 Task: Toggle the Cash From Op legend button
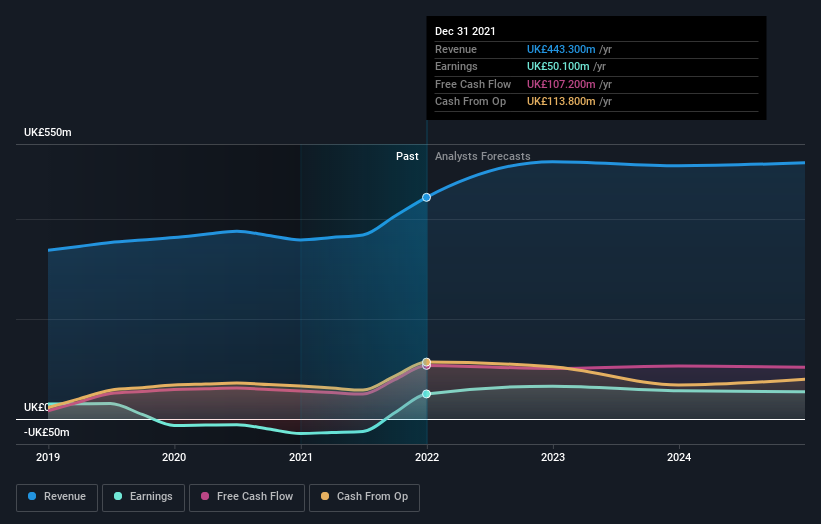364,497
